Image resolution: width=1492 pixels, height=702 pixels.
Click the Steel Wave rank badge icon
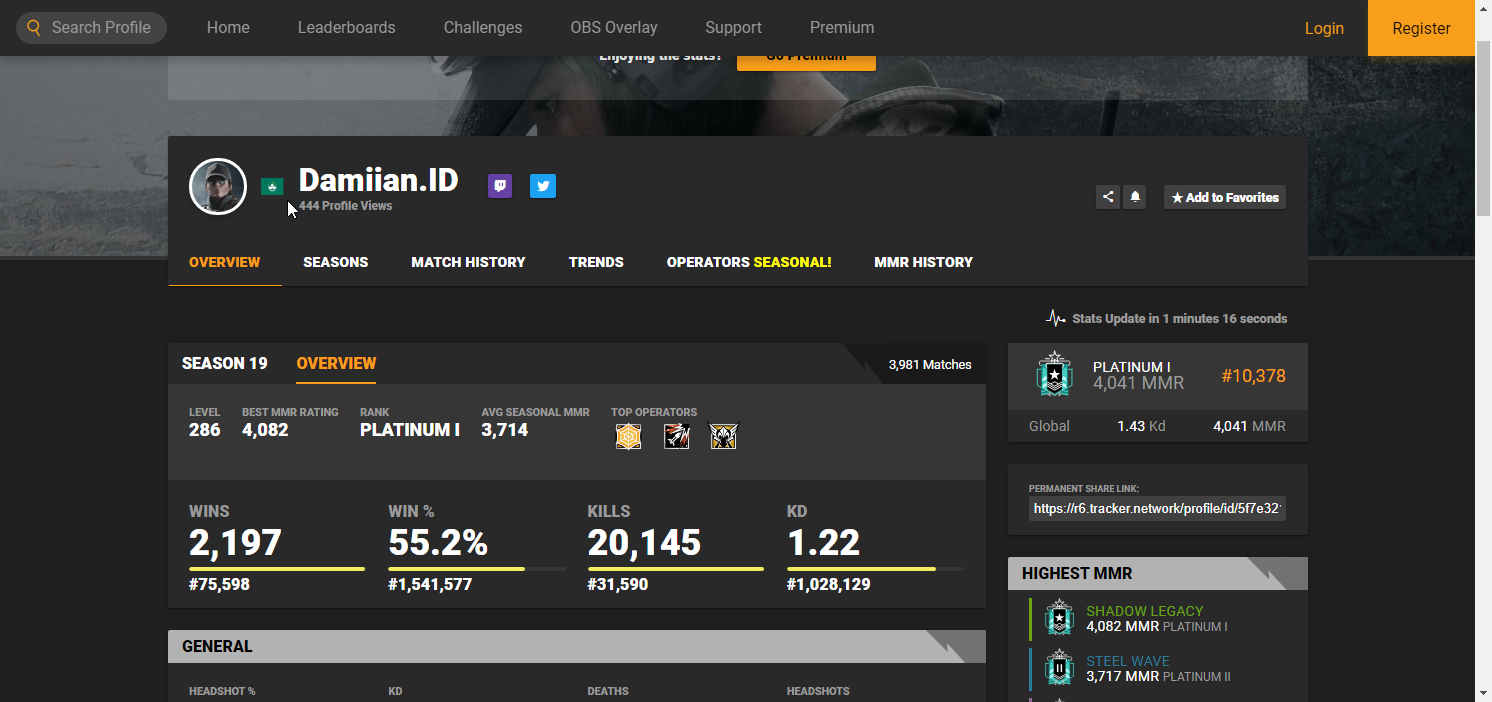(1058, 668)
